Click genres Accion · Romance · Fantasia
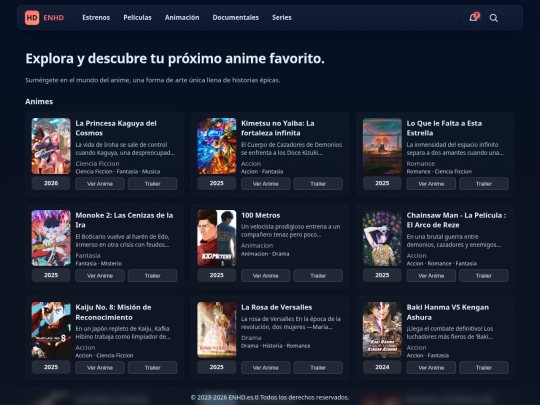This screenshot has height=405, width=540. 442,263
